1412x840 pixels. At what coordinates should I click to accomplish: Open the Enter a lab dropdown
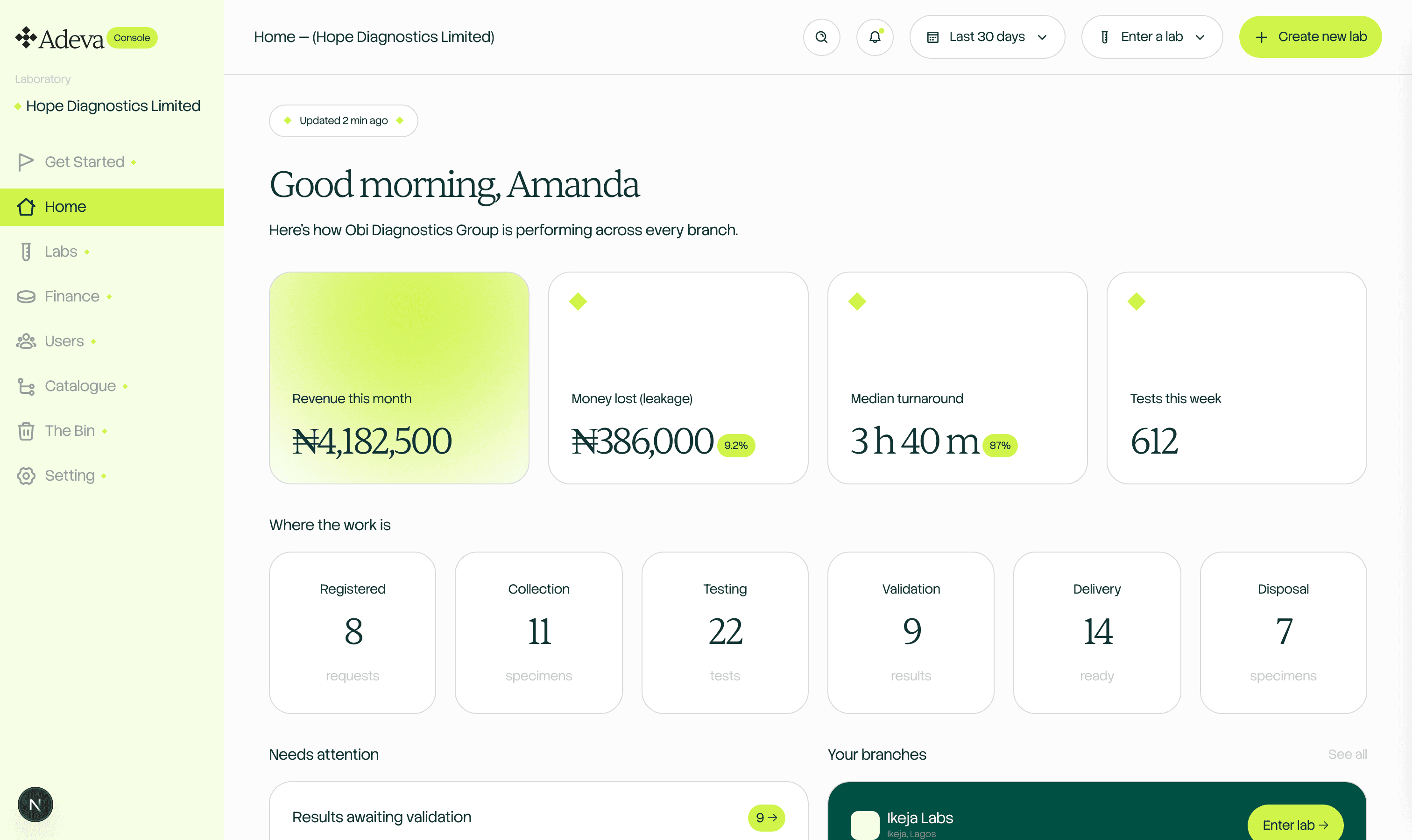pos(1151,37)
